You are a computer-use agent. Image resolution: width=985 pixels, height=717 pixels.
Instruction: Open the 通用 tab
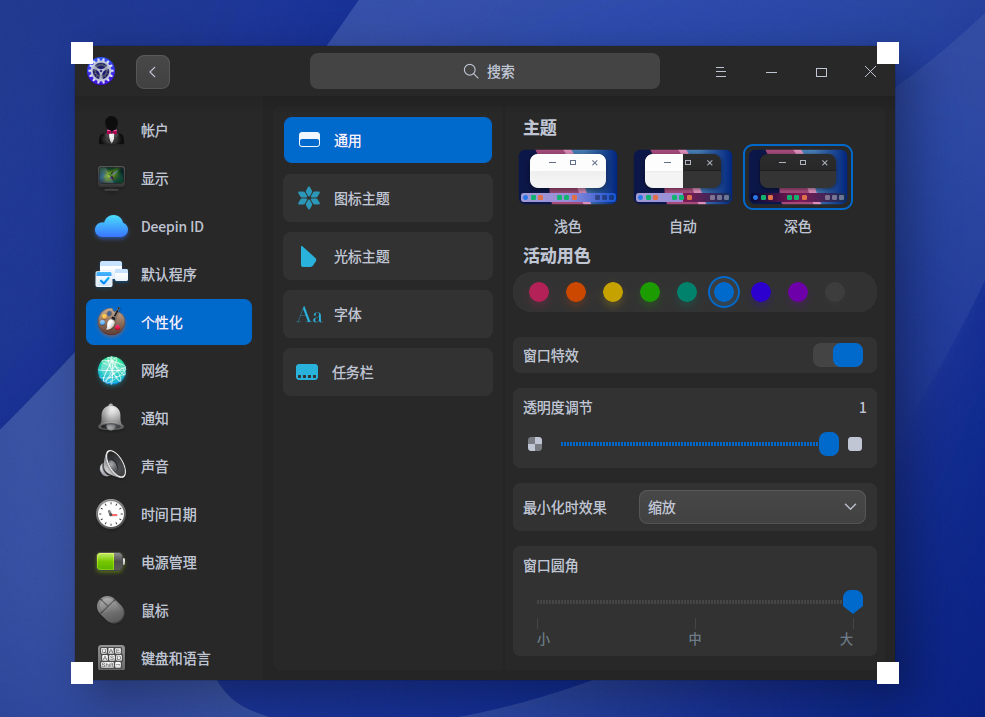click(x=388, y=140)
